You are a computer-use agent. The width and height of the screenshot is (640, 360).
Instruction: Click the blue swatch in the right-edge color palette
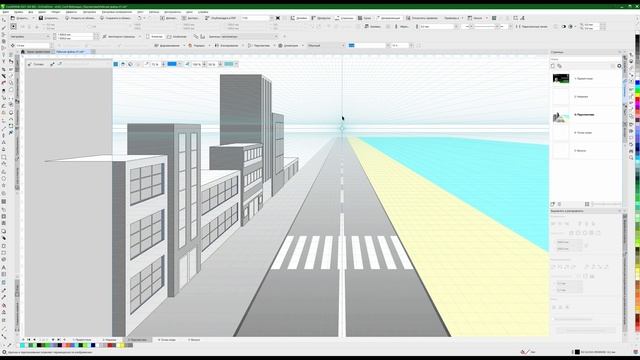pyautogui.click(x=637, y=83)
